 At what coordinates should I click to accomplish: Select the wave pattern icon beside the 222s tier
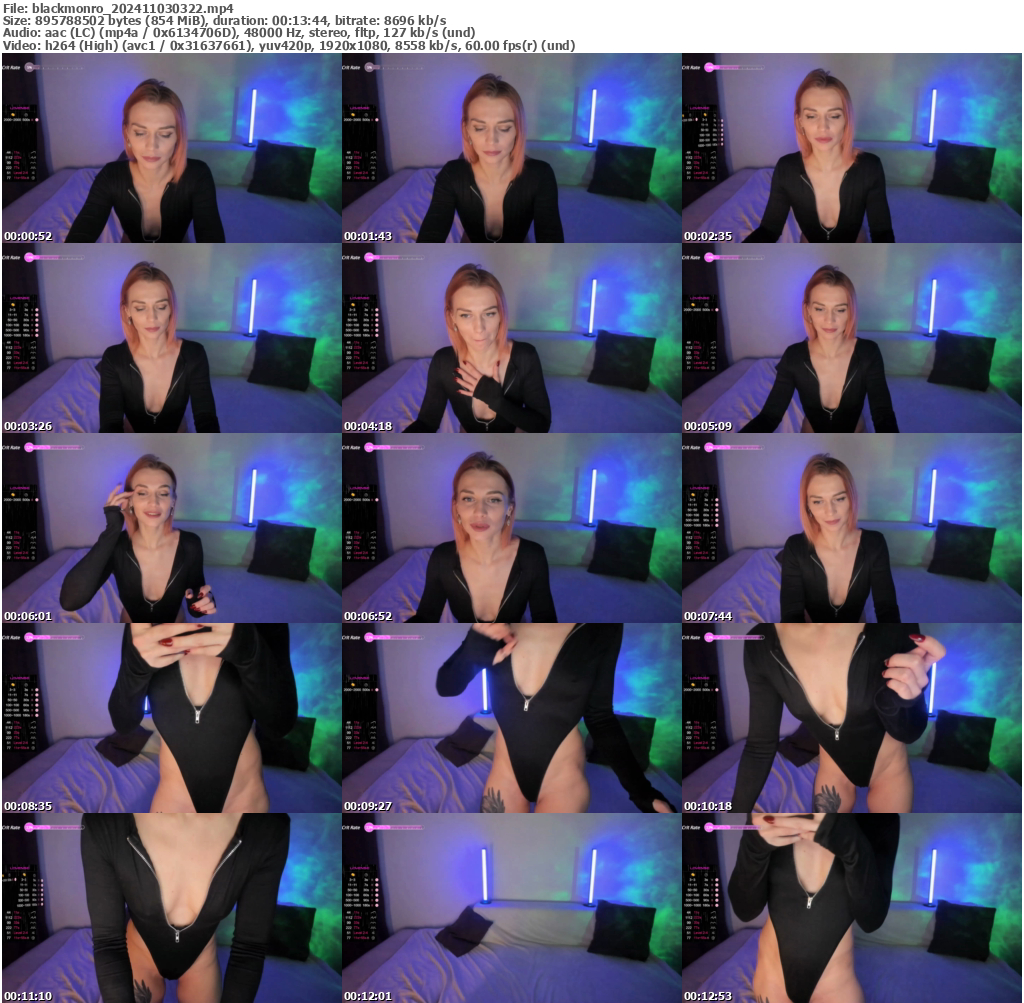pyautogui.click(x=714, y=158)
